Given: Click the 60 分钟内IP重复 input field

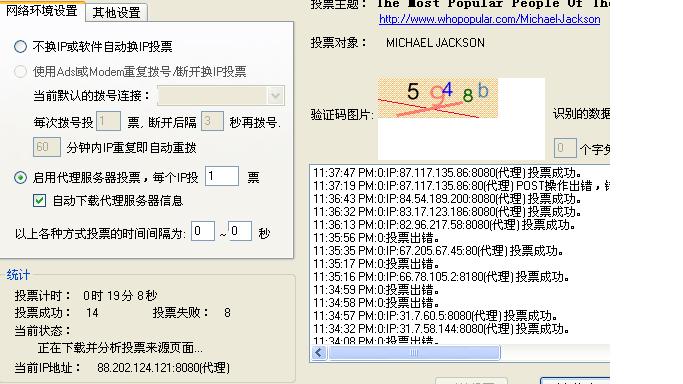Looking at the screenshot, I should [x=47, y=147].
